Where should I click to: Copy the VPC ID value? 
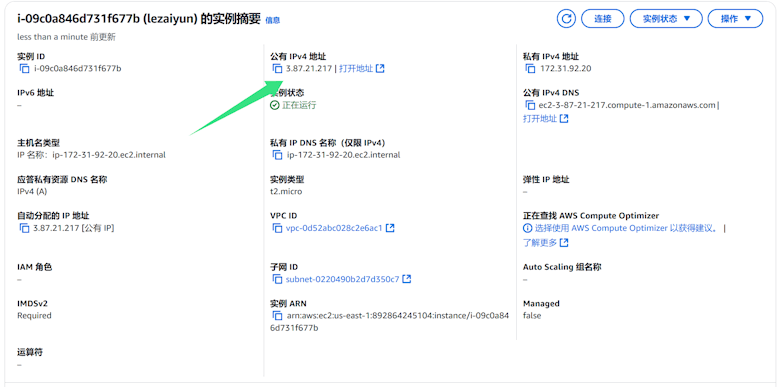(277, 228)
